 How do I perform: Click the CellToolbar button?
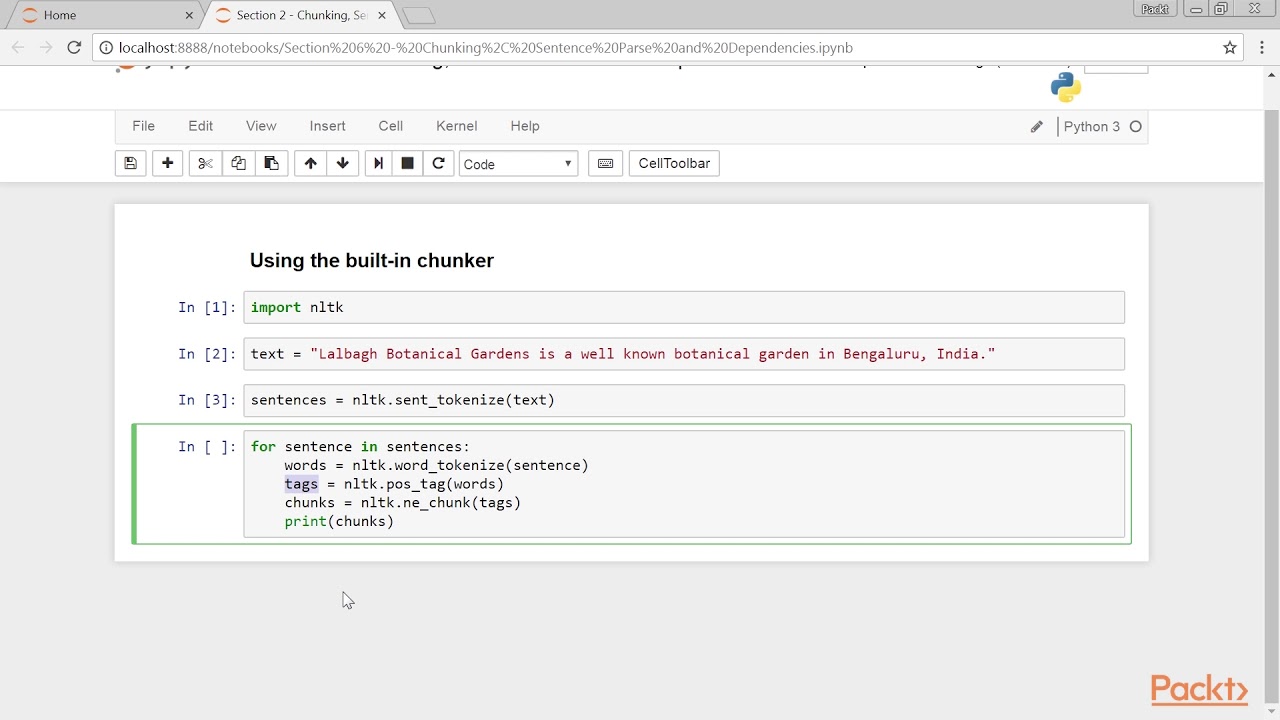[x=674, y=163]
